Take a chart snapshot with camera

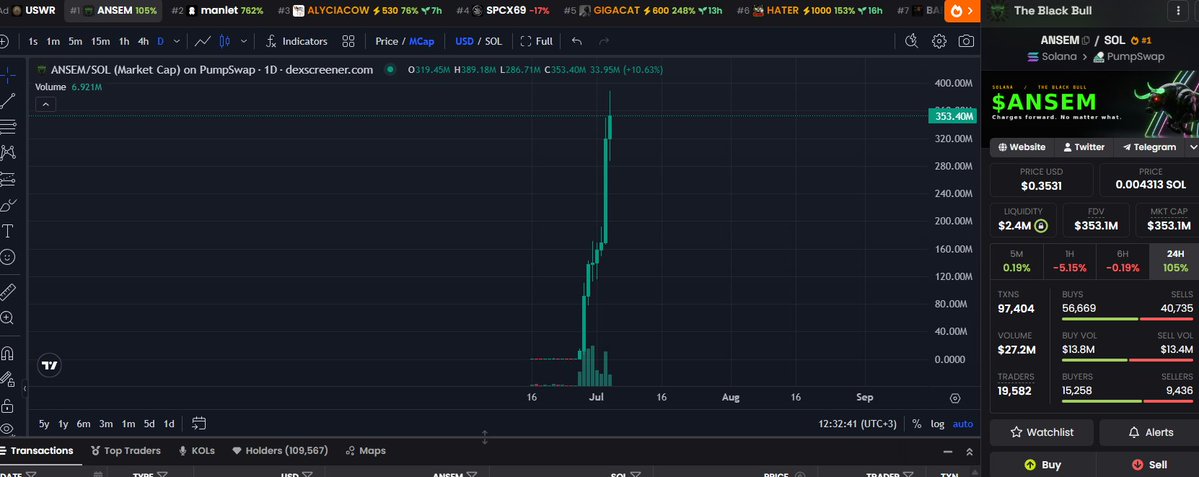coord(967,41)
